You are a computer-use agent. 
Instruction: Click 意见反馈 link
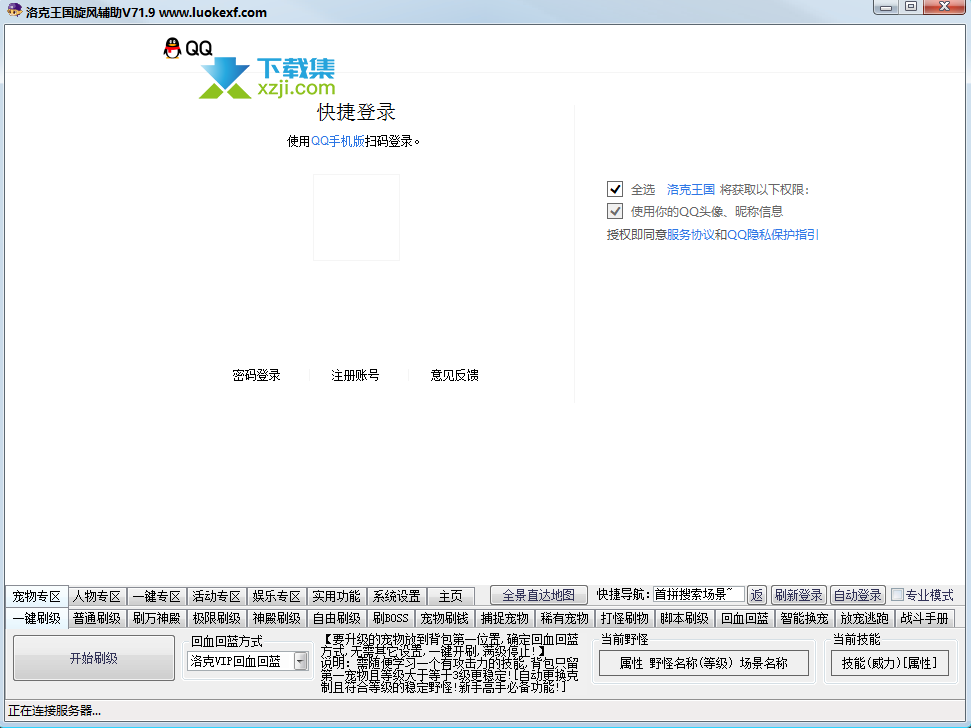click(x=455, y=375)
